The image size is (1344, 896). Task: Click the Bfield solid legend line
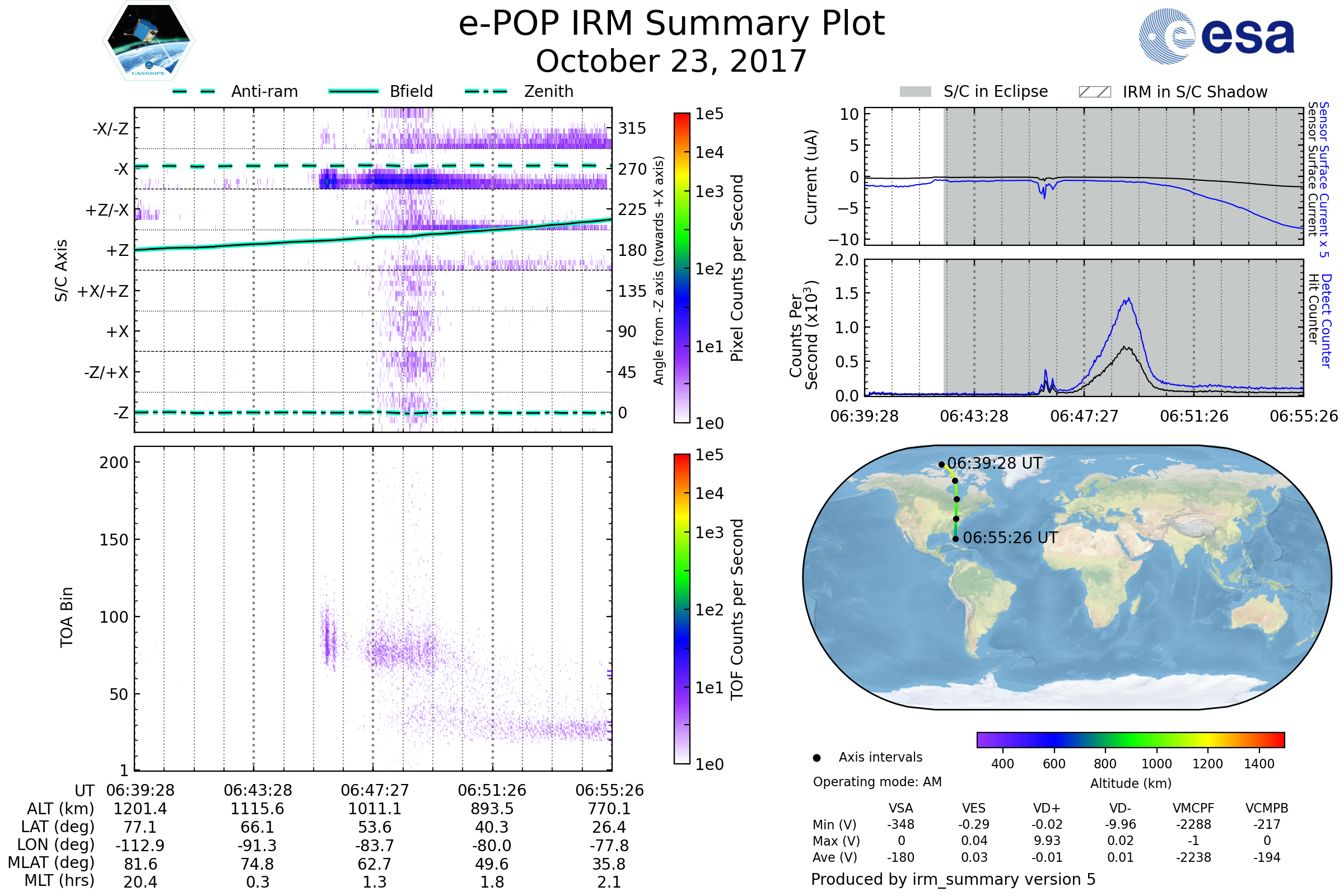point(353,91)
